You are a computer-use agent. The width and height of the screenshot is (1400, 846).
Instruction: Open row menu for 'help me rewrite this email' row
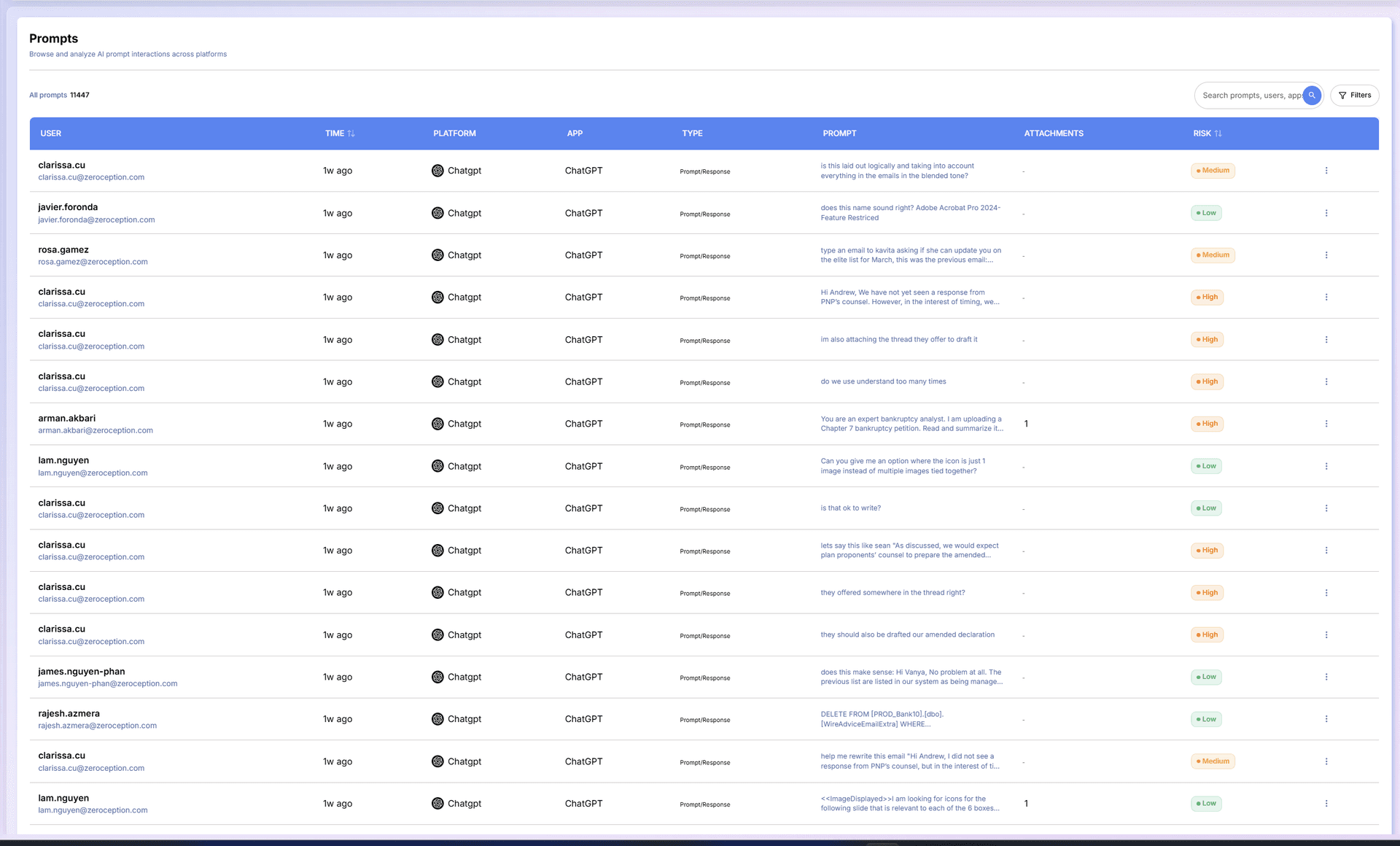point(1326,761)
